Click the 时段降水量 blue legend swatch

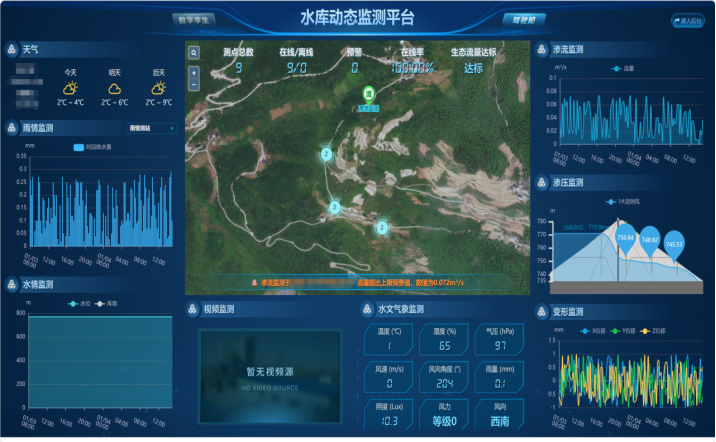tap(81, 148)
